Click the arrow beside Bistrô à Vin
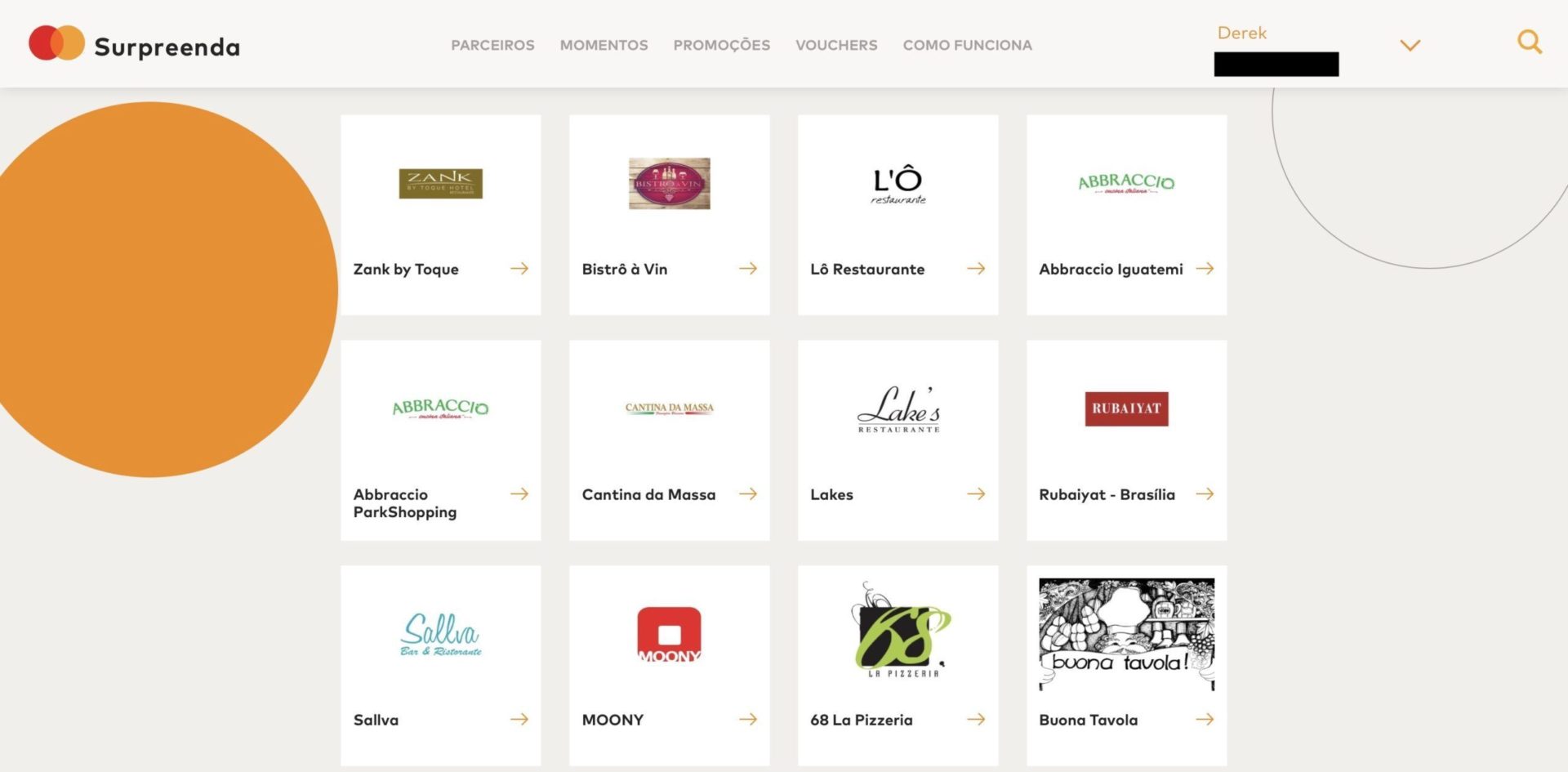Image resolution: width=1568 pixels, height=772 pixels. click(x=748, y=269)
